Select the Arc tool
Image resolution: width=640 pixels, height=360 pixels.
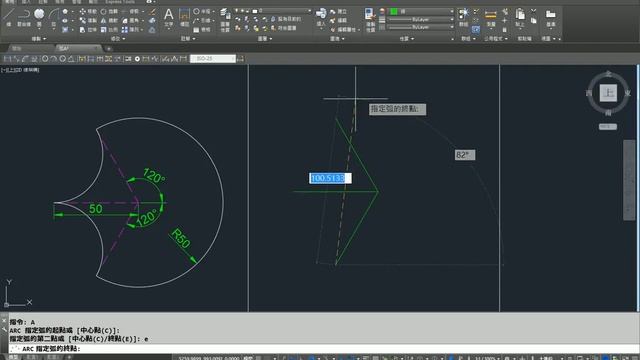tap(53, 16)
